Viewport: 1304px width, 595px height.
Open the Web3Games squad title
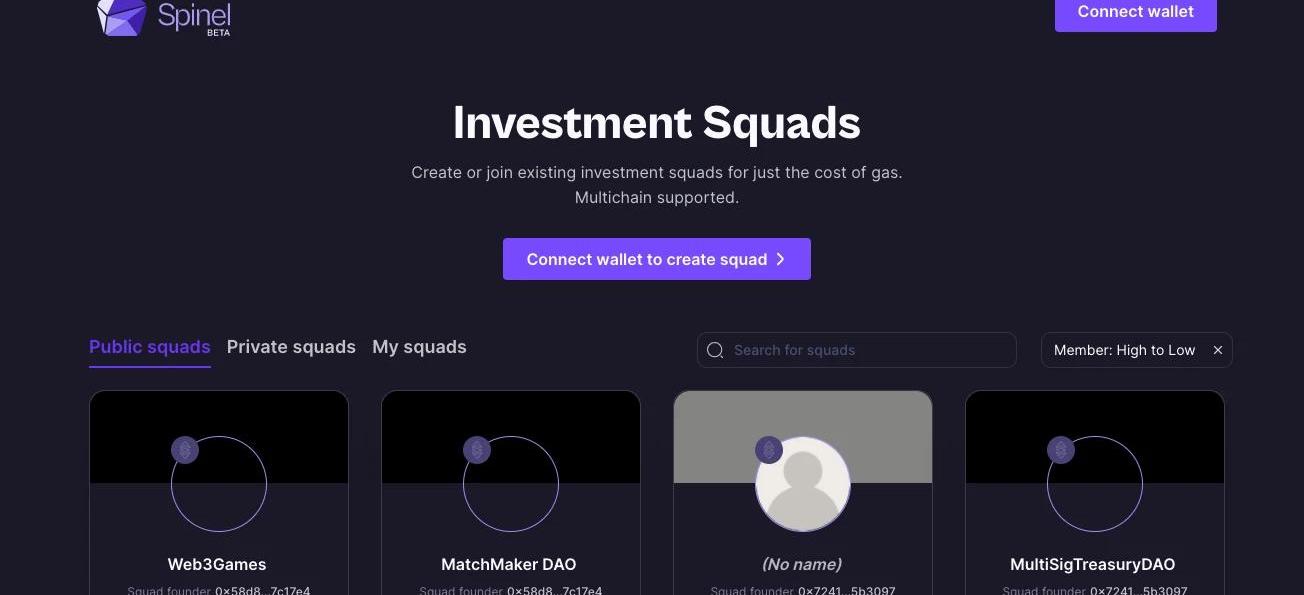pos(217,564)
